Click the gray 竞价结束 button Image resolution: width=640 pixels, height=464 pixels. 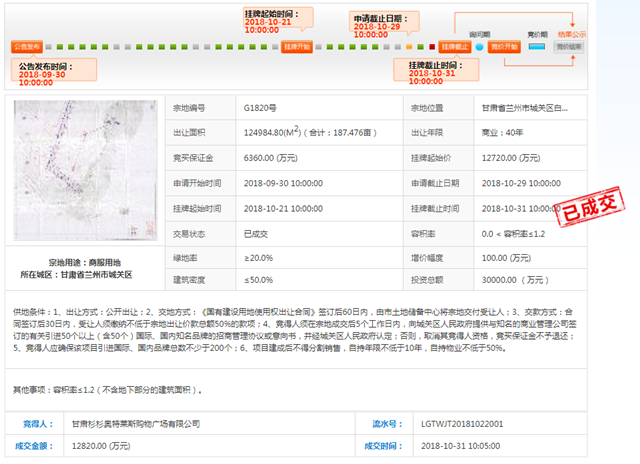[x=569, y=47]
